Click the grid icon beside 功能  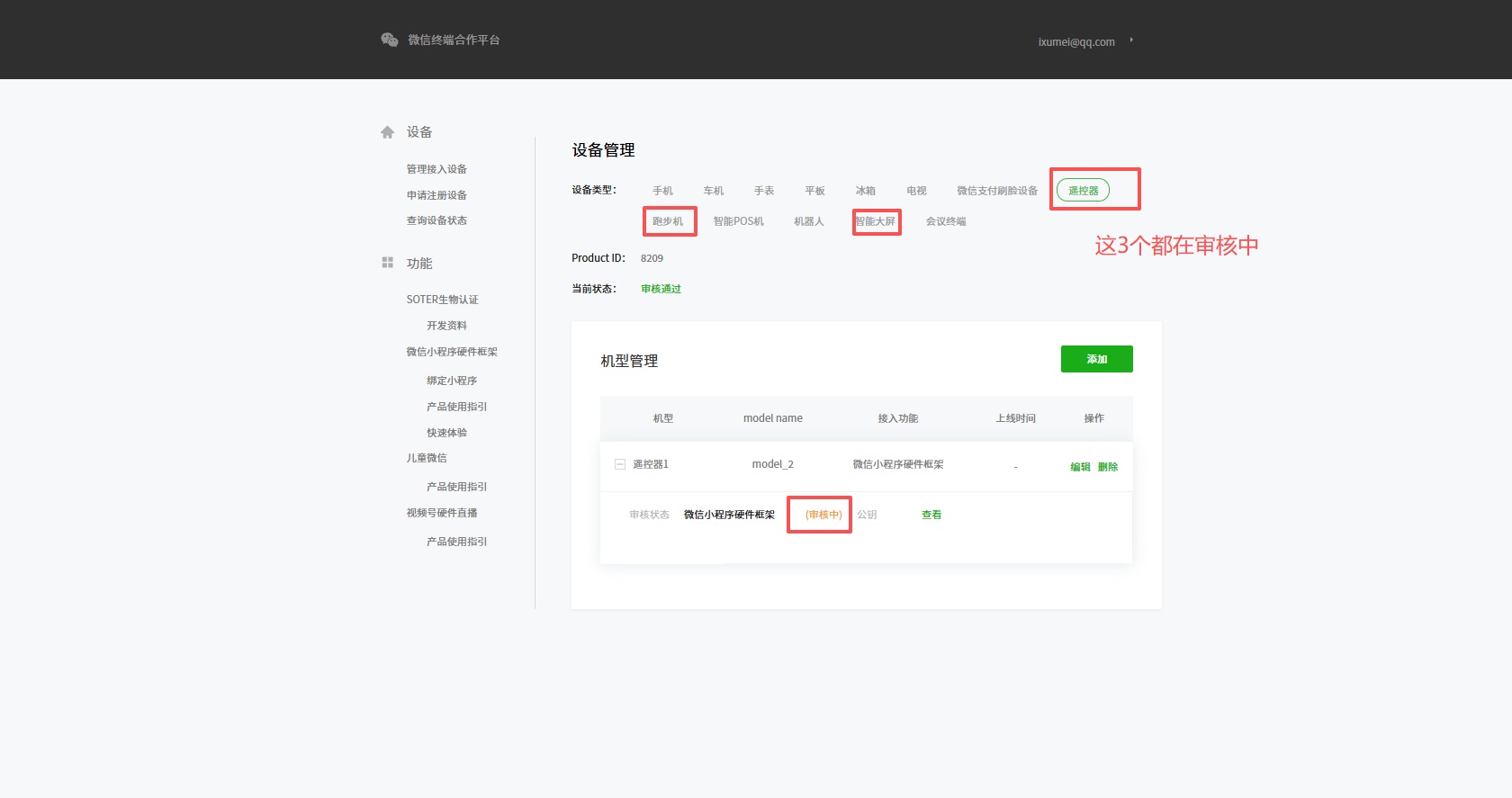coord(387,263)
